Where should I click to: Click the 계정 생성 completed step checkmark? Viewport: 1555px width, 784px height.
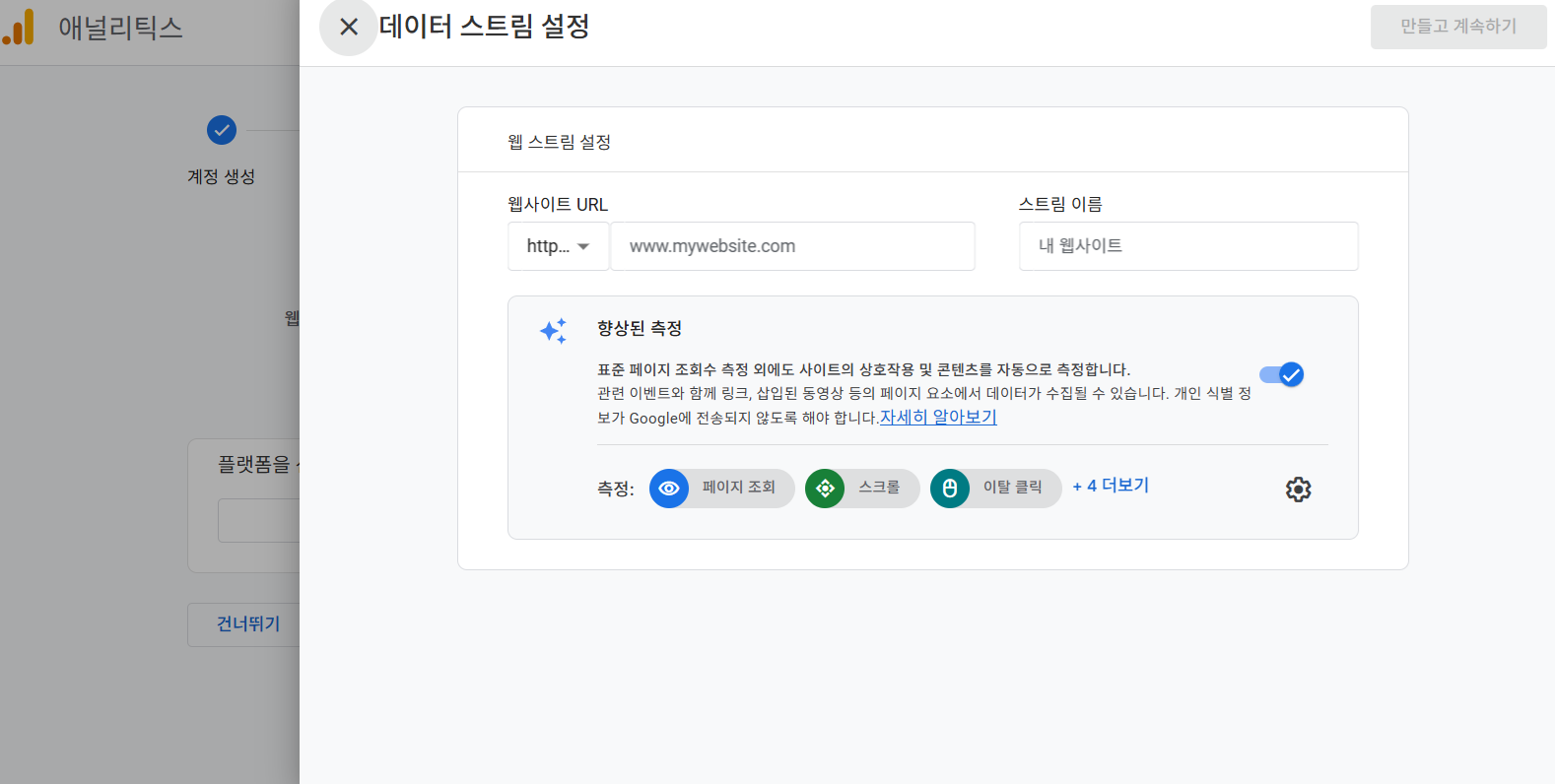tap(222, 130)
